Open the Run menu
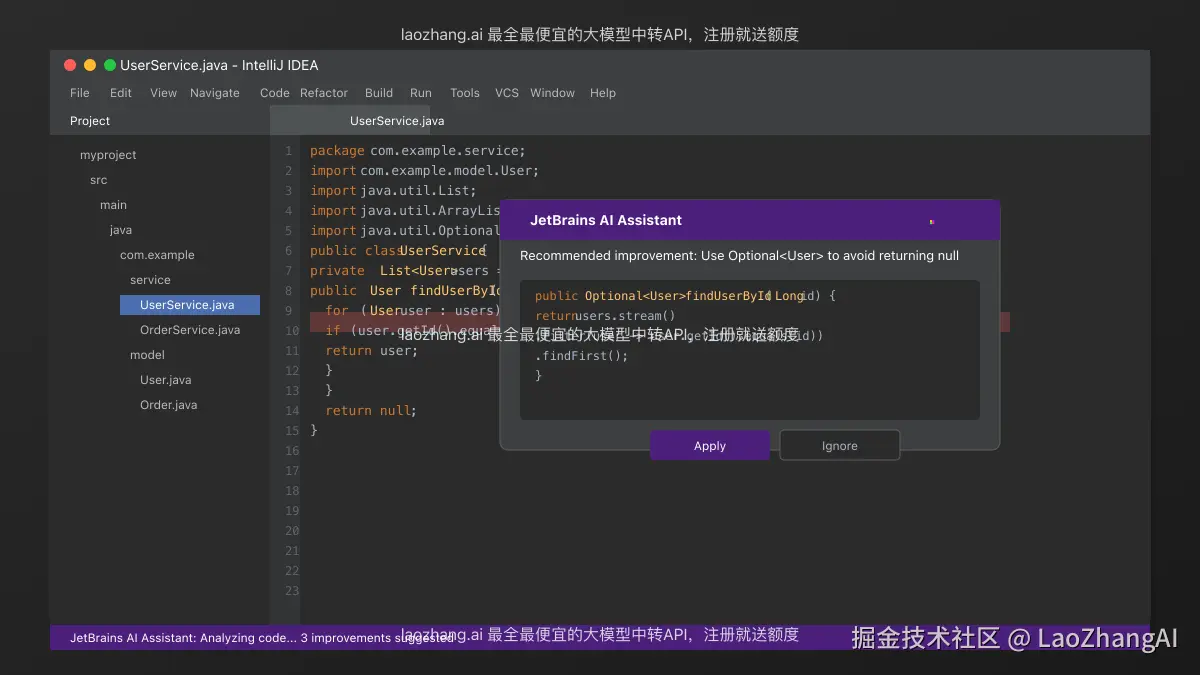Image resolution: width=1200 pixels, height=675 pixels. 420,92
